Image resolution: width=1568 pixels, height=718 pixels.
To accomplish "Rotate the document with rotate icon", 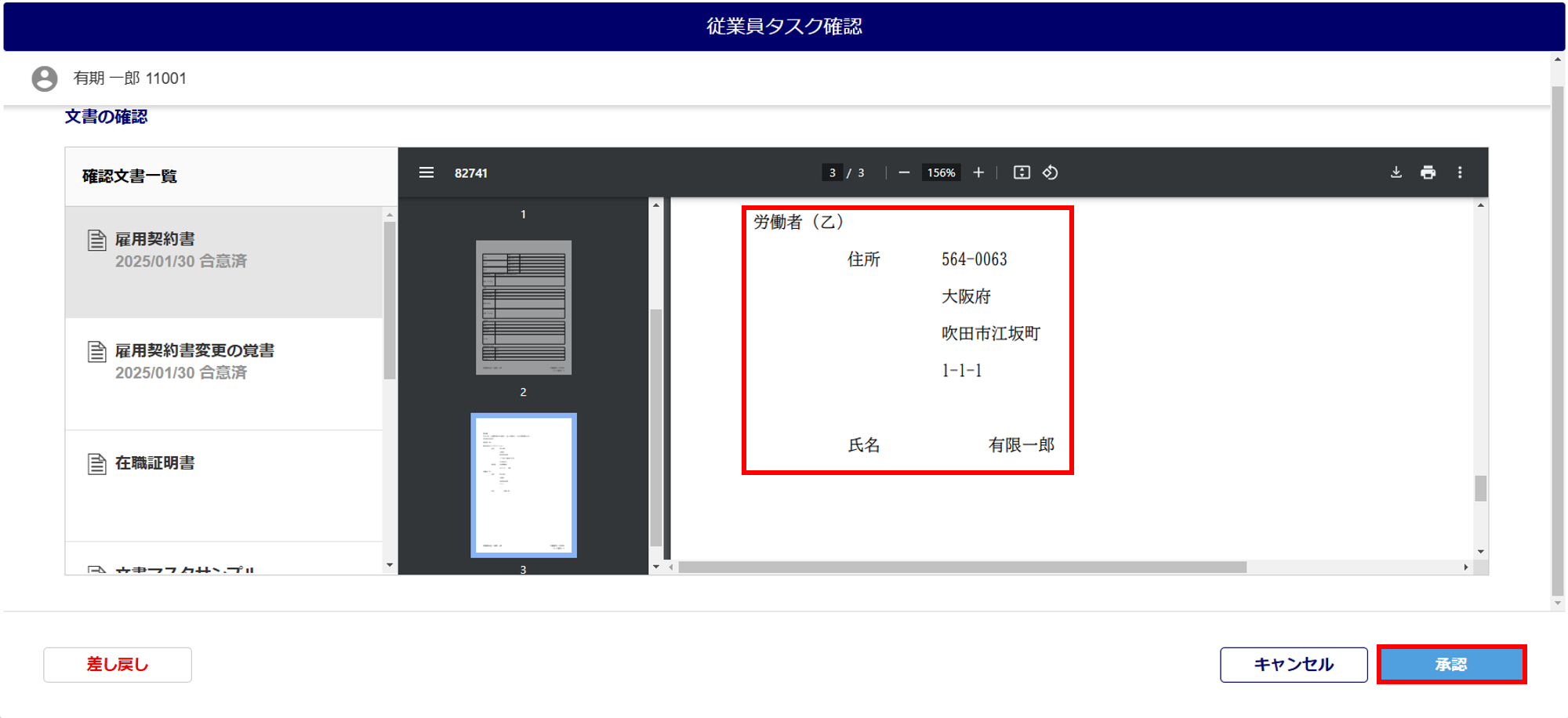I will pyautogui.click(x=1051, y=172).
